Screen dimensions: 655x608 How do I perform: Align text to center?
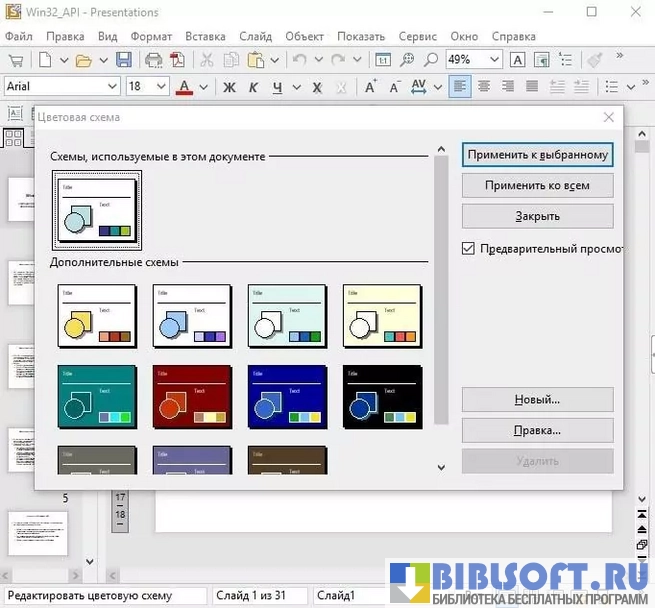tap(484, 87)
